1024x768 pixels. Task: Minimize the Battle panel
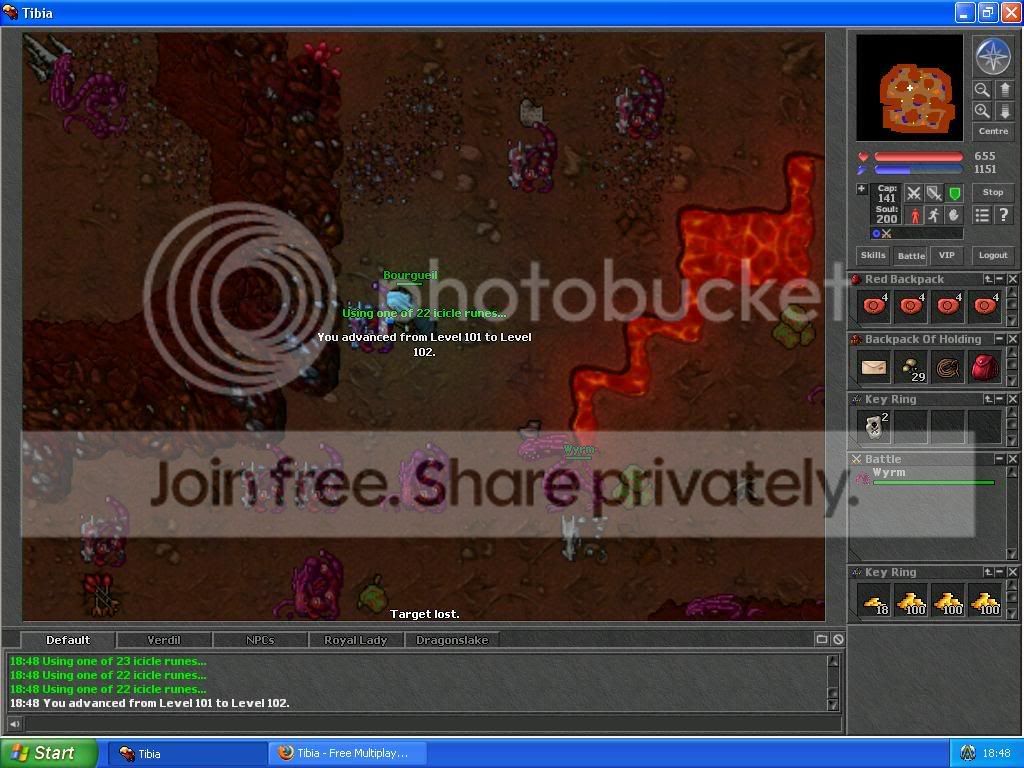(x=1000, y=459)
